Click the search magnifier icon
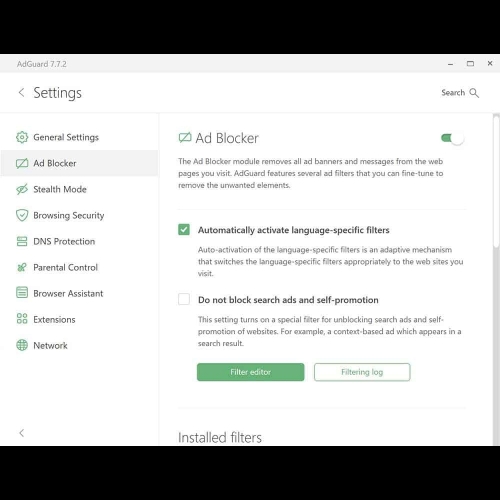The height and width of the screenshot is (500, 500). [474, 93]
